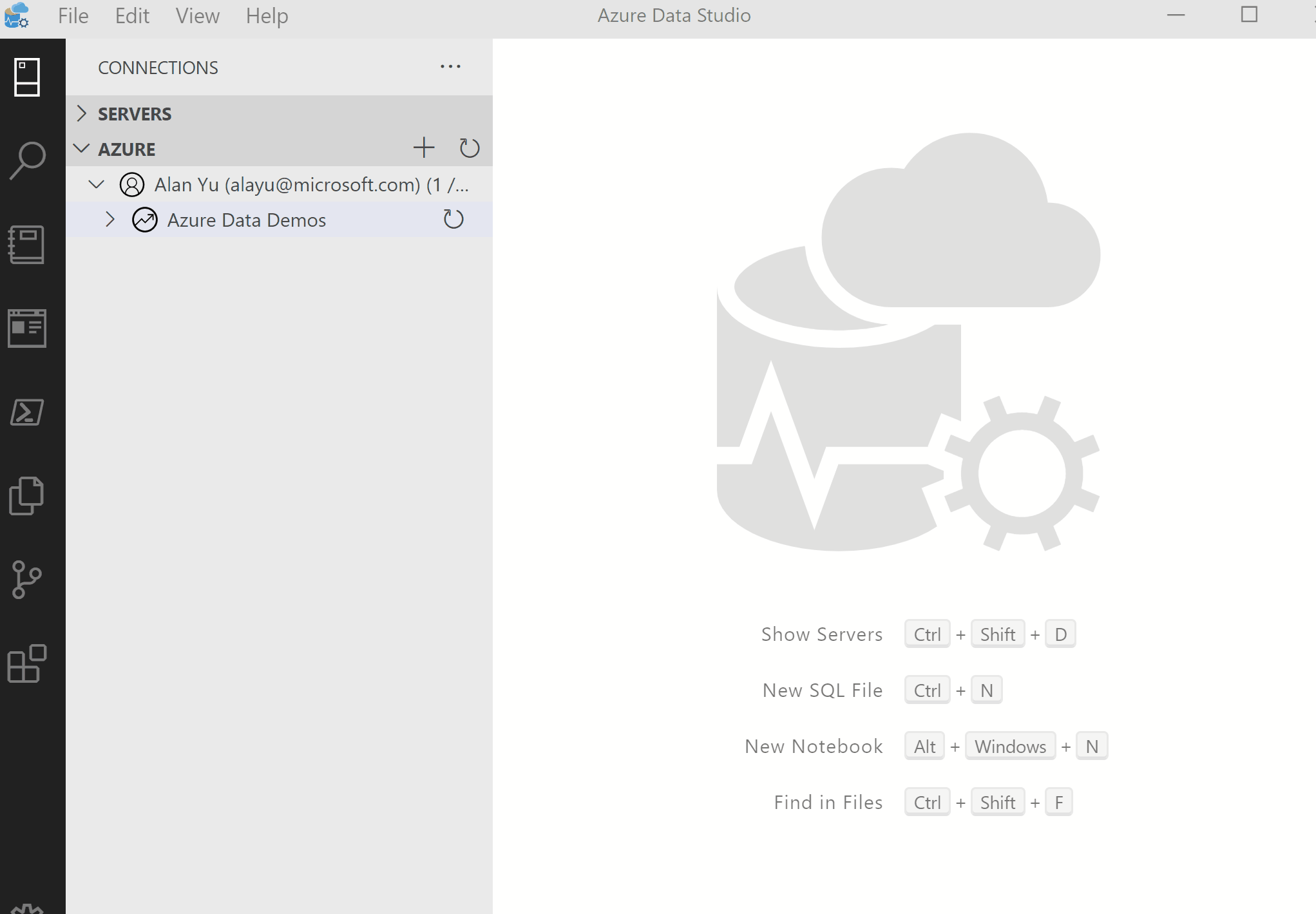Collapse the Alan Yu account entry

coord(96,184)
